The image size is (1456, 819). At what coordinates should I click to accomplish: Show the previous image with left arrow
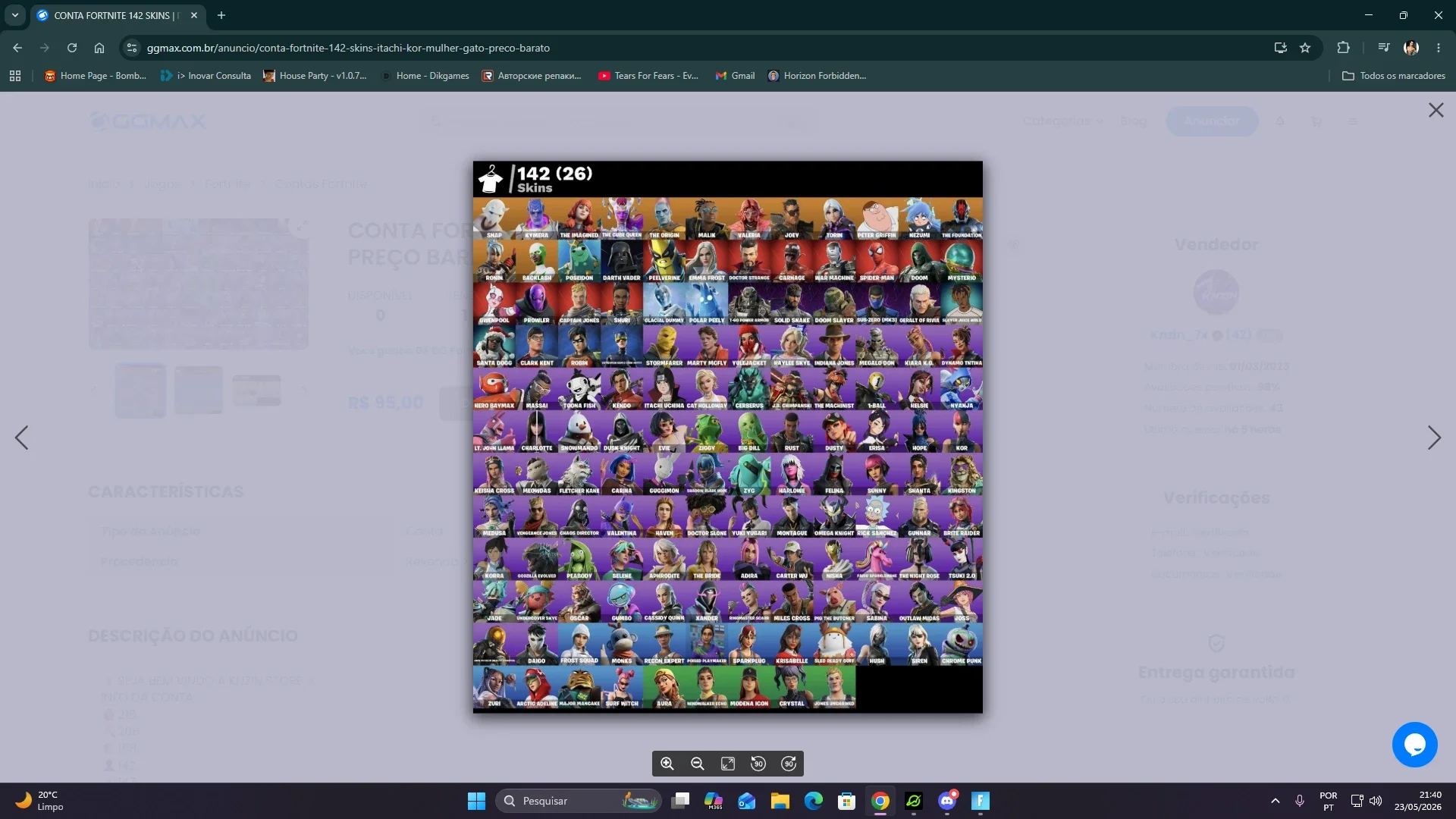coord(22,438)
